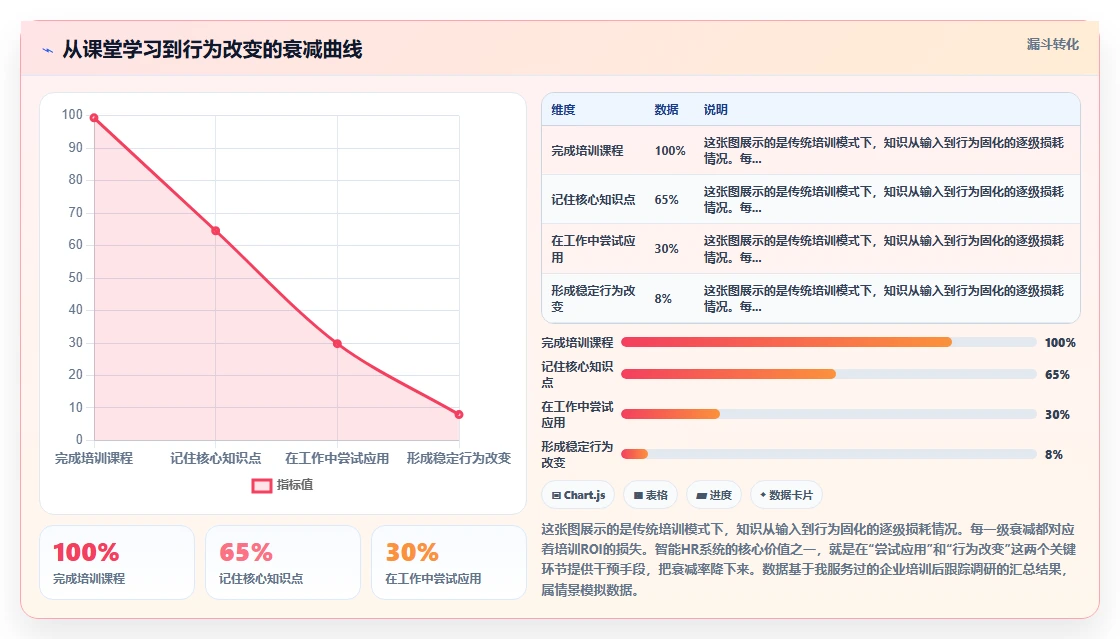Click the 100% table data cell
Image resolution: width=1120 pixels, height=639 pixels.
(670, 151)
